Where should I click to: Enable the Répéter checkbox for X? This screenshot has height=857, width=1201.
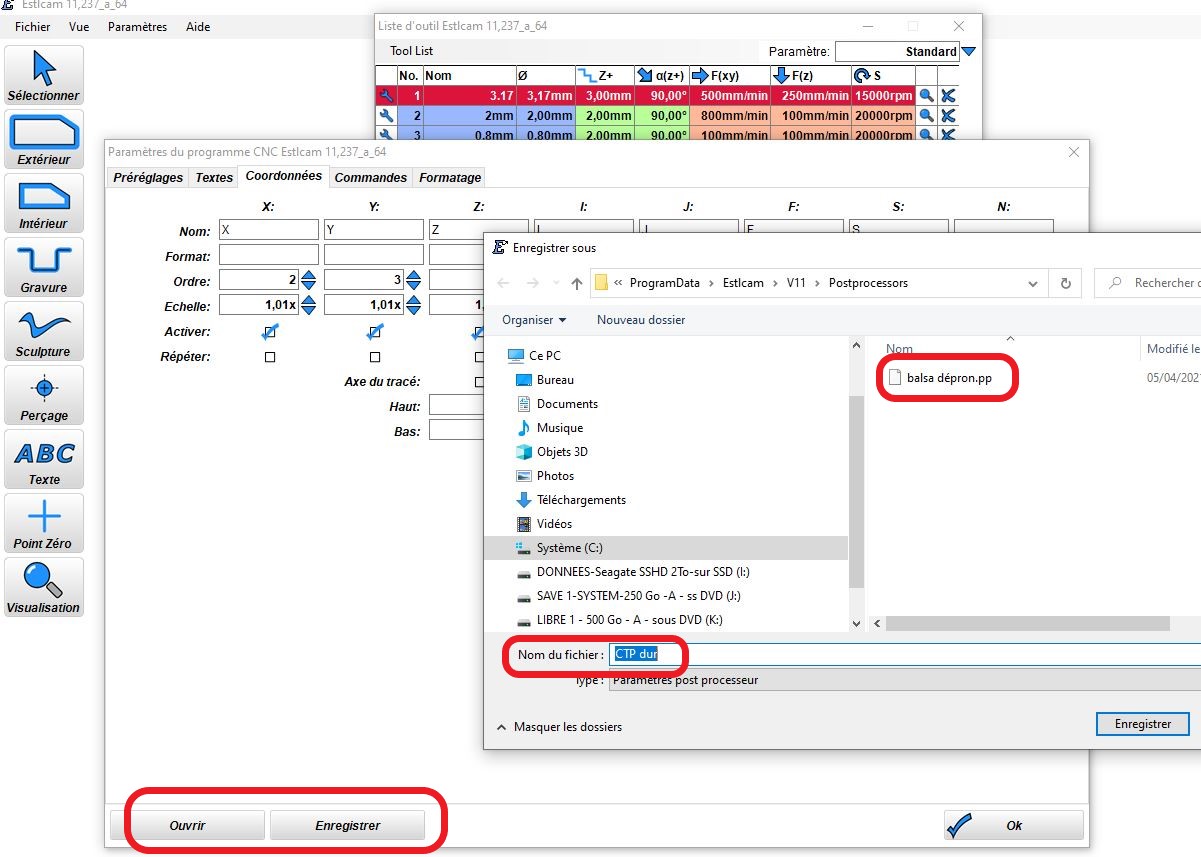(x=270, y=357)
